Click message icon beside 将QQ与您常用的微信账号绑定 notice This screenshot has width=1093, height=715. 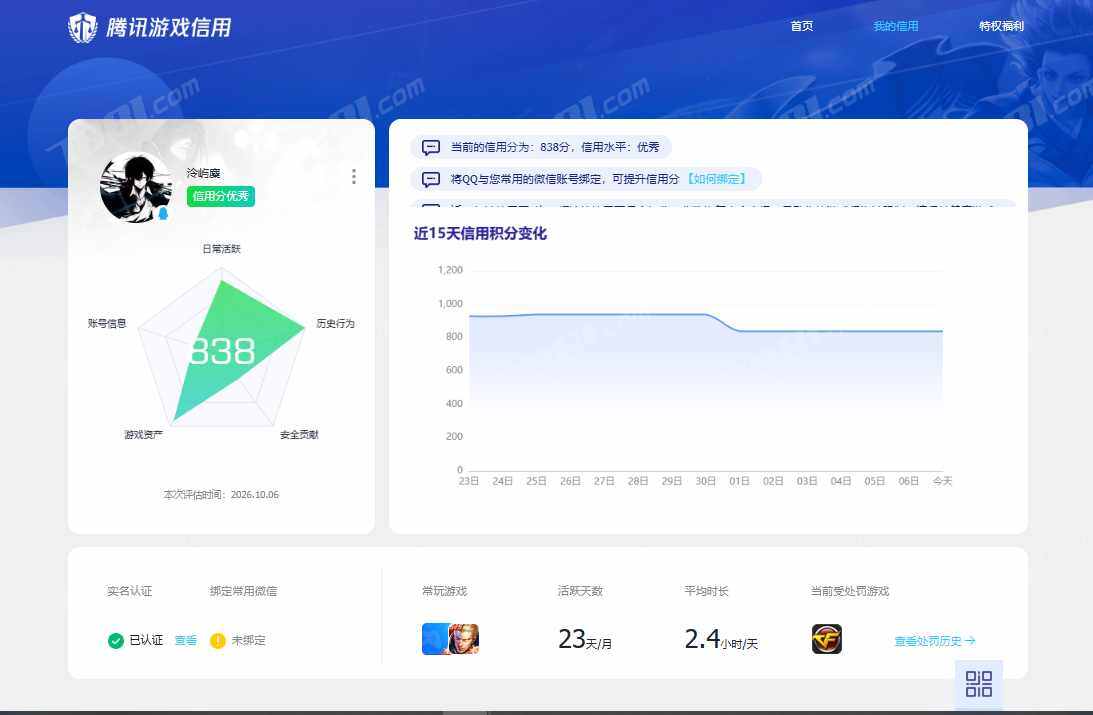431,179
